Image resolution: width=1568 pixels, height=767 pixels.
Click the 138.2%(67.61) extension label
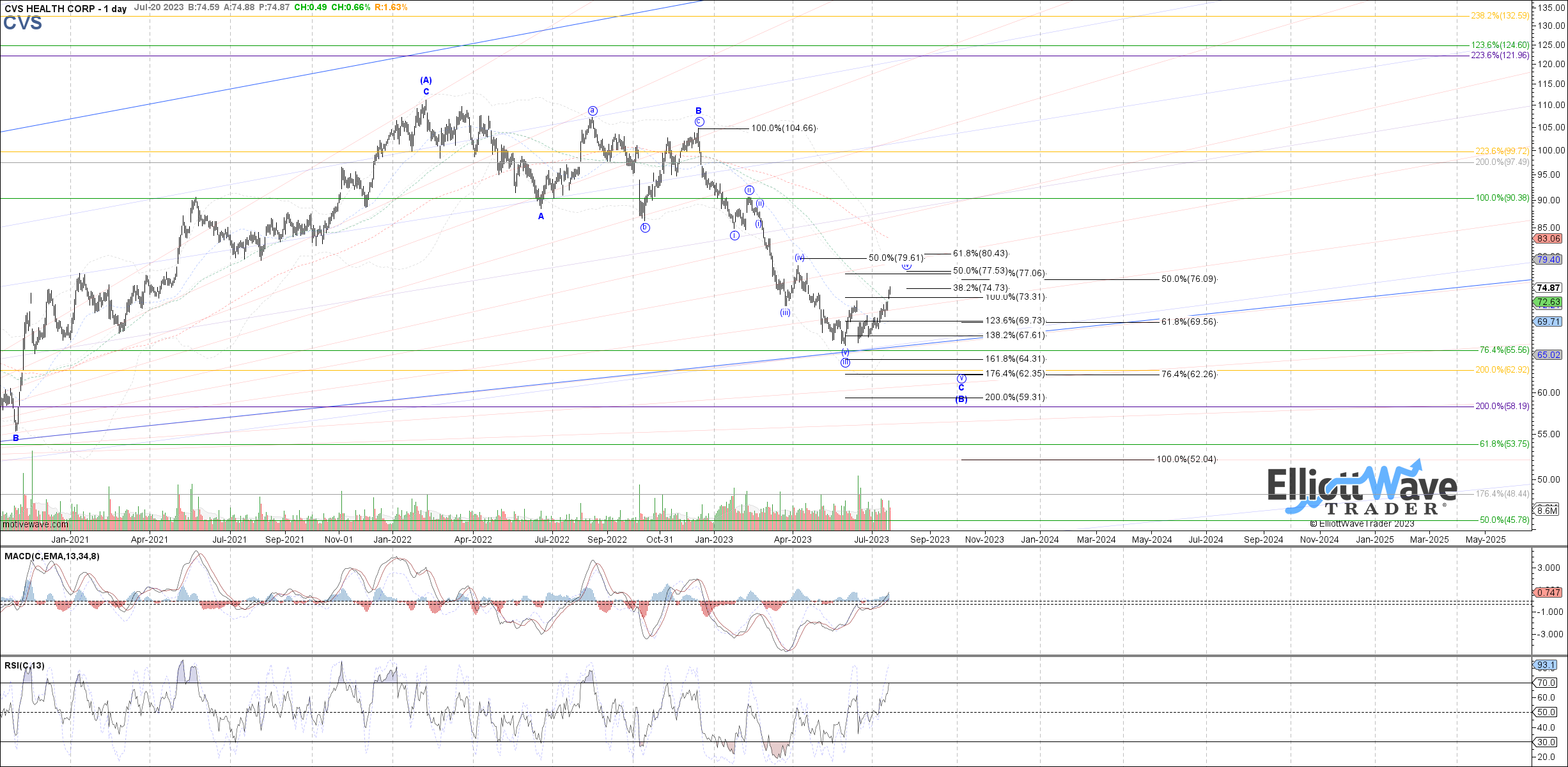(1016, 336)
